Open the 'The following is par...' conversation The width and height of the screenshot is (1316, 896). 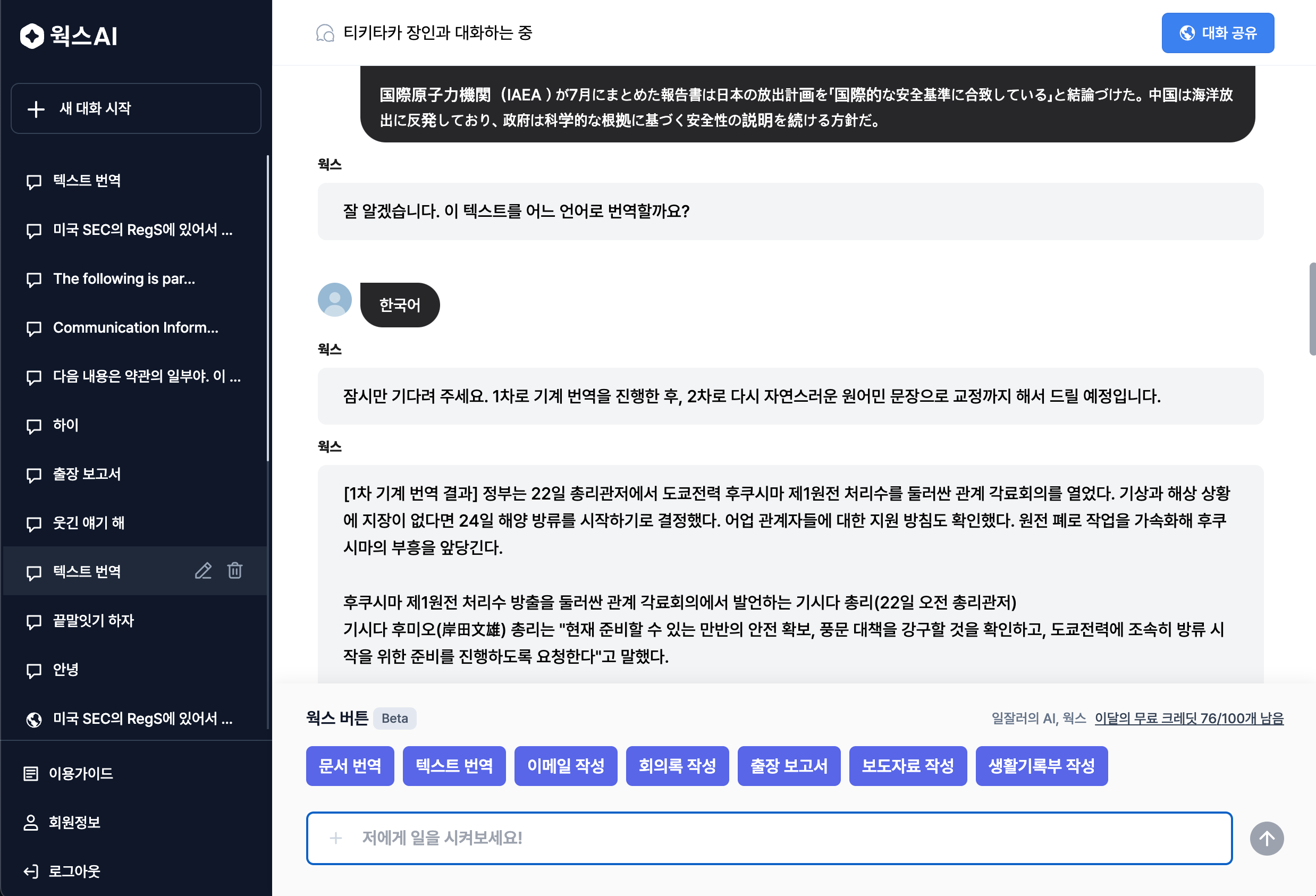pos(124,278)
